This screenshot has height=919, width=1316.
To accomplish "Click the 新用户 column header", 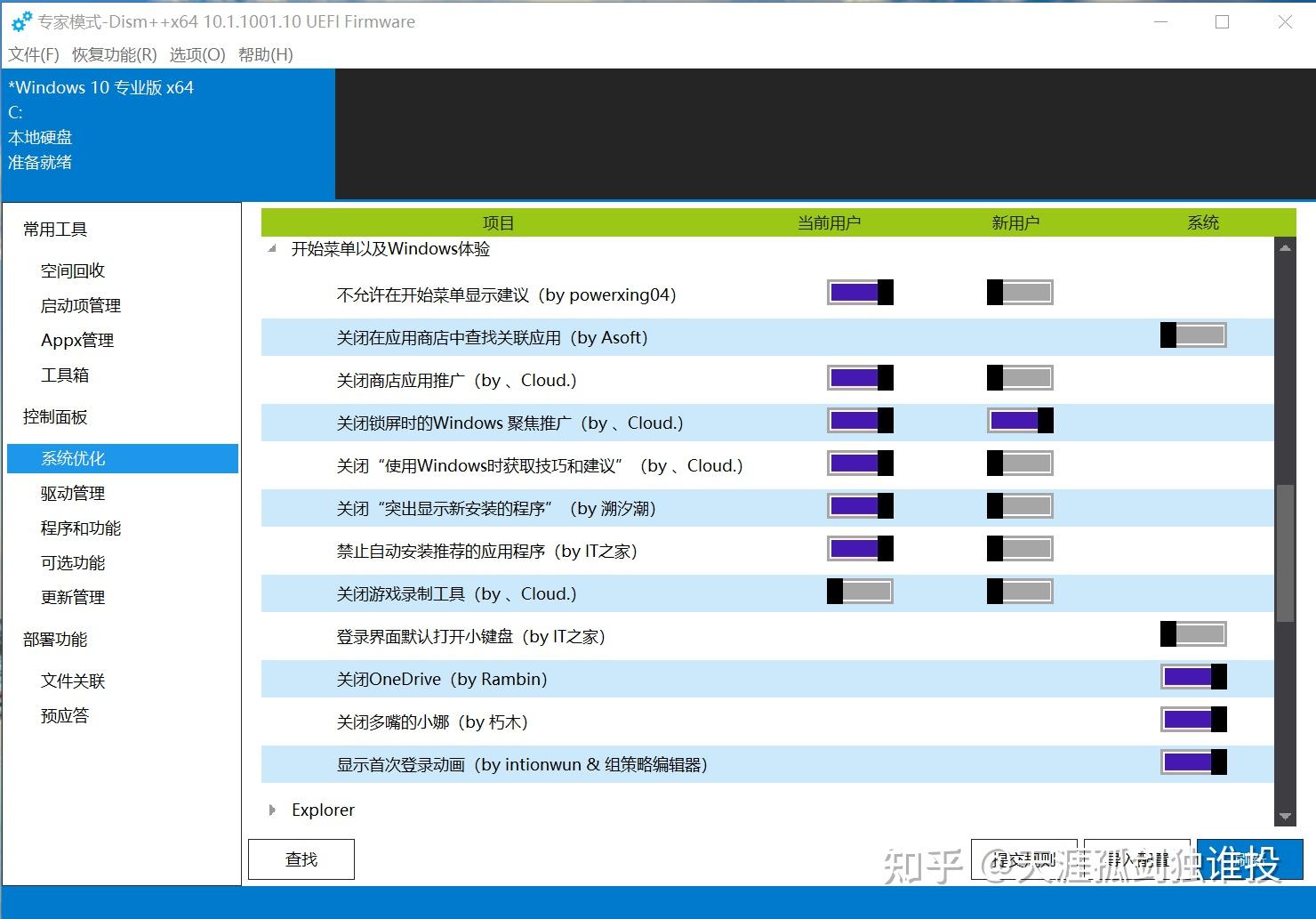I will pyautogui.click(x=1015, y=222).
